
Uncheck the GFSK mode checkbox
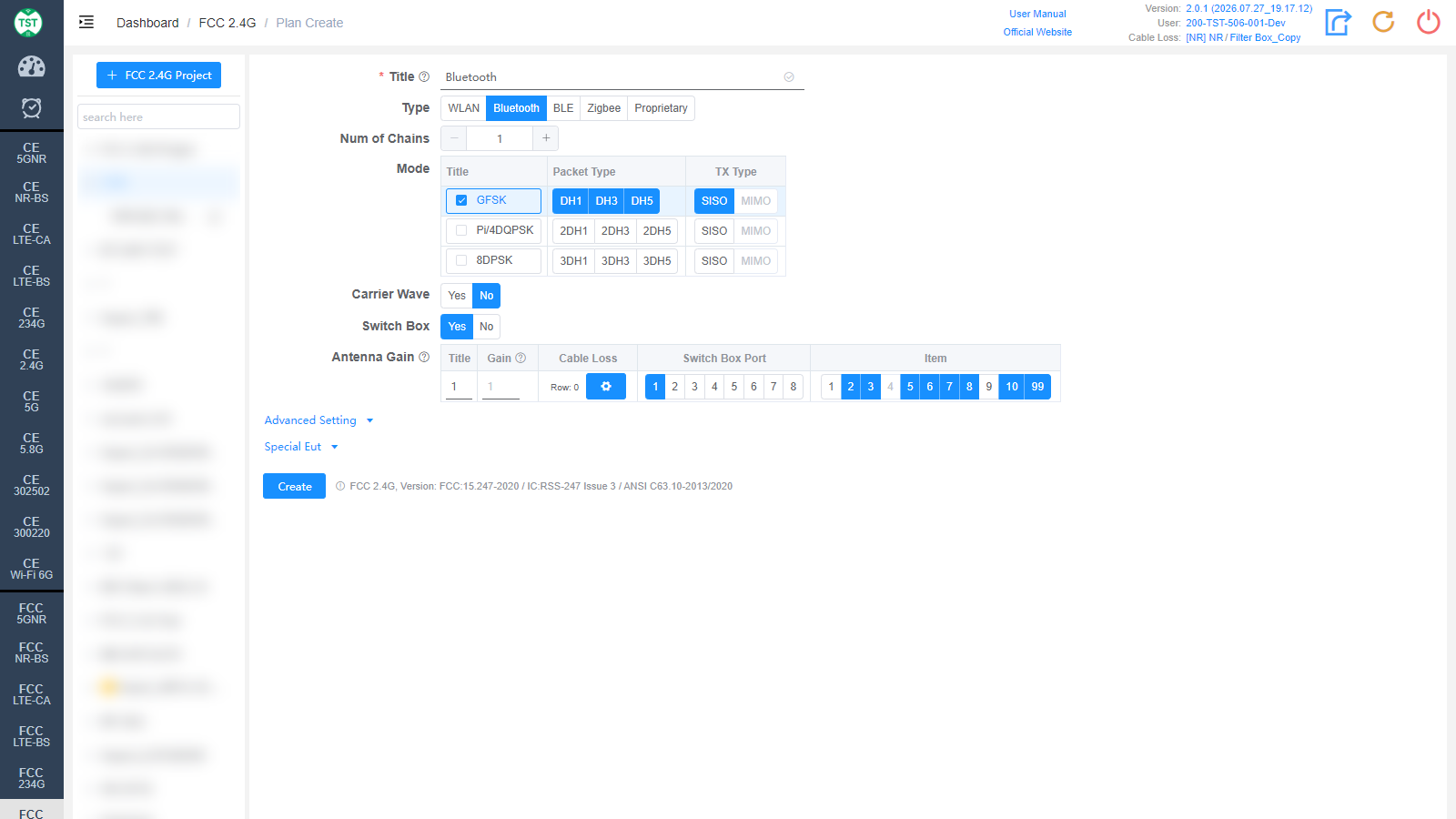[461, 200]
